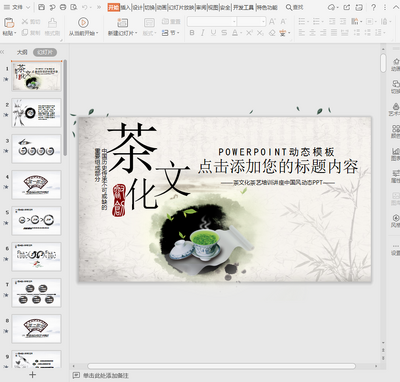
Task: Click the Print icon in quick access toolbar
Action: 63,7
